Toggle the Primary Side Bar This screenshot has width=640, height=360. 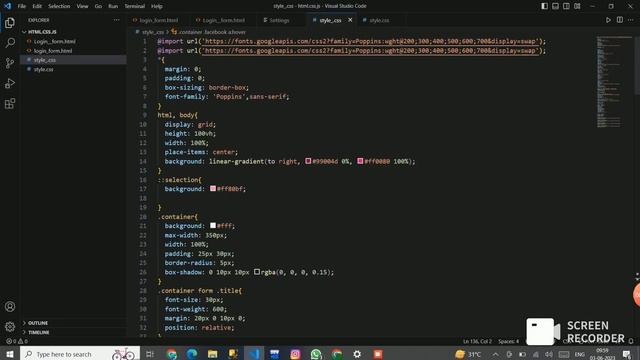pyautogui.click(x=544, y=6)
